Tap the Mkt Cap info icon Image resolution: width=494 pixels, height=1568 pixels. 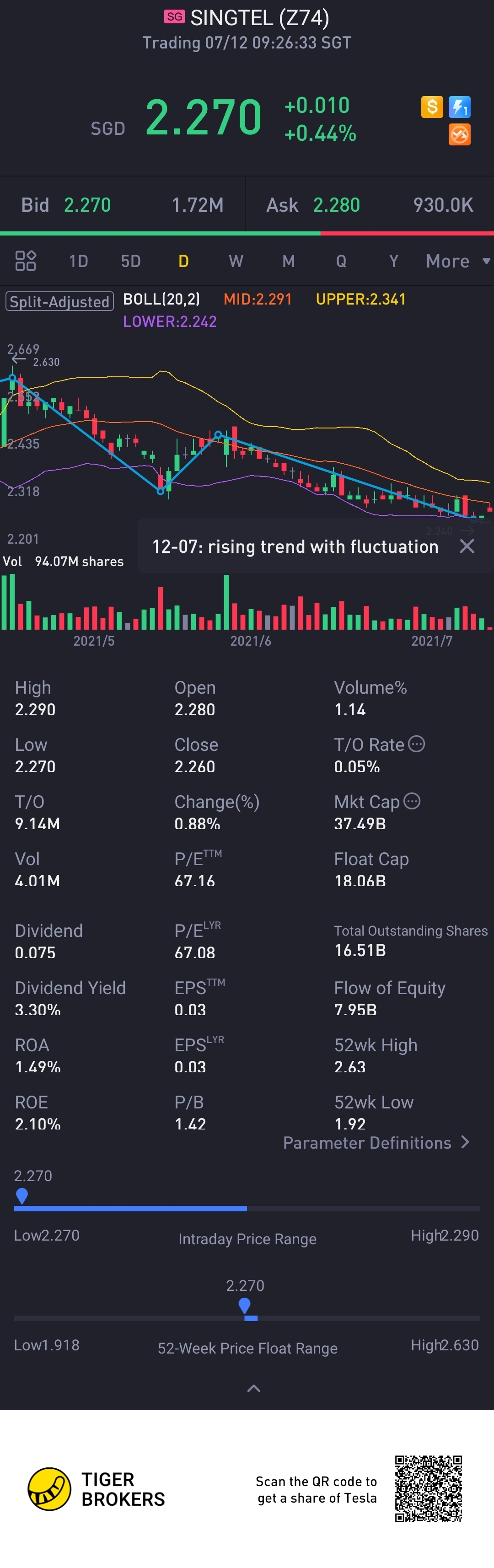click(412, 801)
